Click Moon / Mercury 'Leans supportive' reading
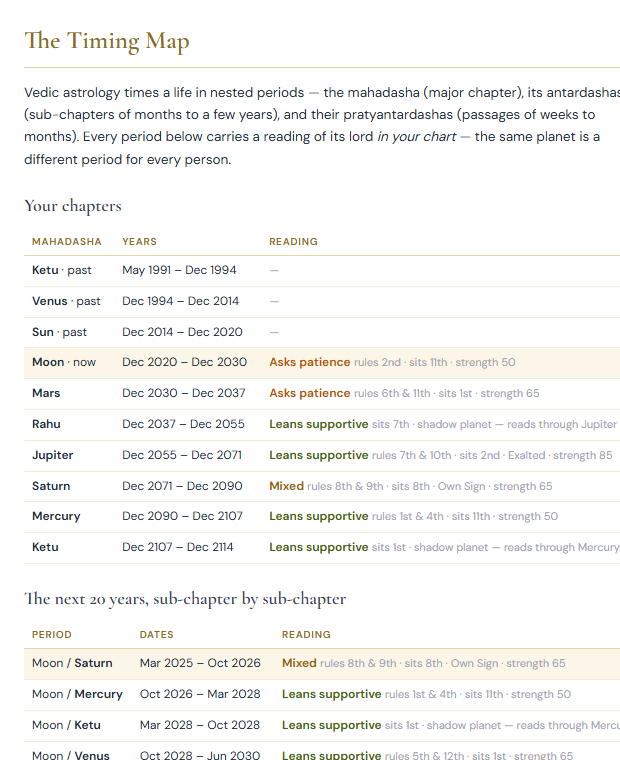Screen dimensions: 620x760 point(427,694)
